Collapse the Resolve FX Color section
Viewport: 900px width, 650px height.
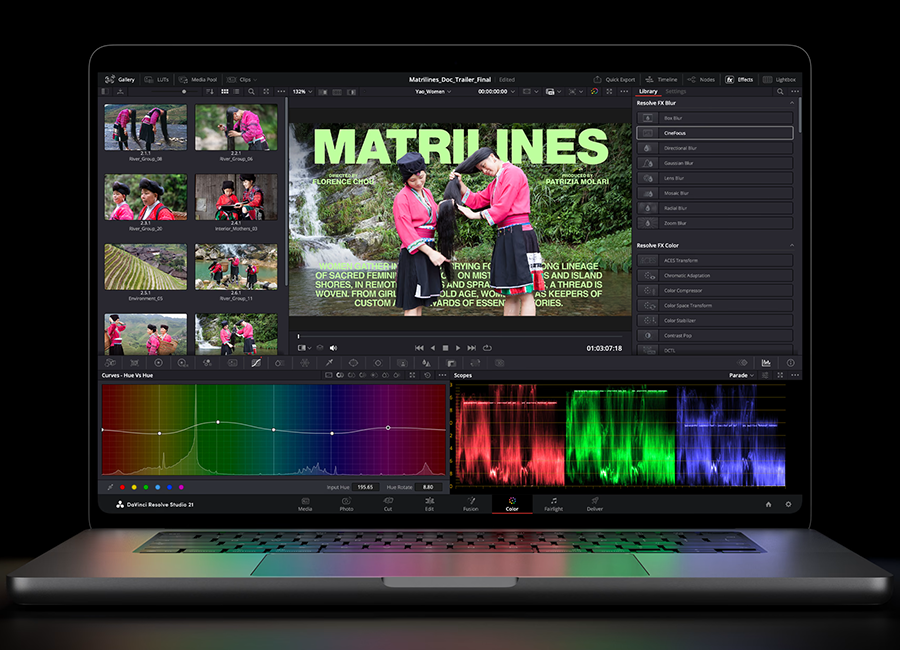792,245
